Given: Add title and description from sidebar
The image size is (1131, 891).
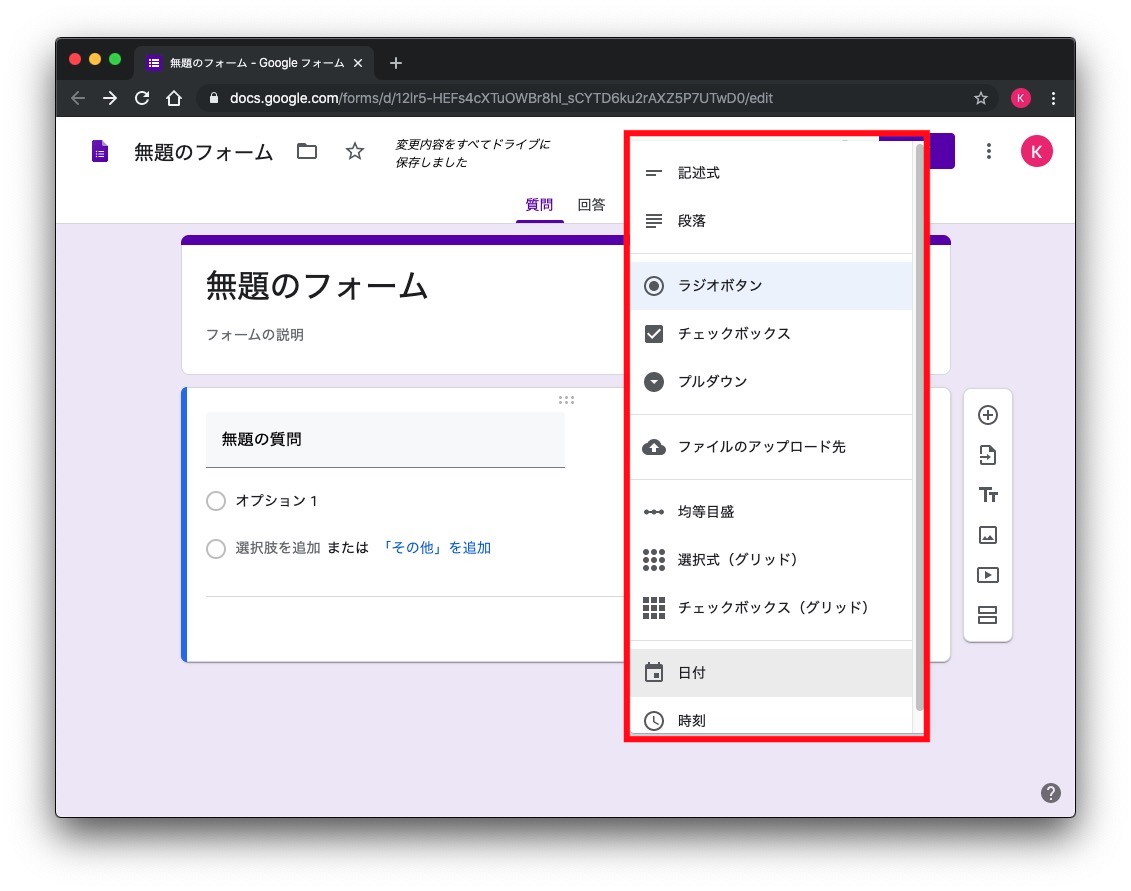Looking at the screenshot, I should 987,495.
